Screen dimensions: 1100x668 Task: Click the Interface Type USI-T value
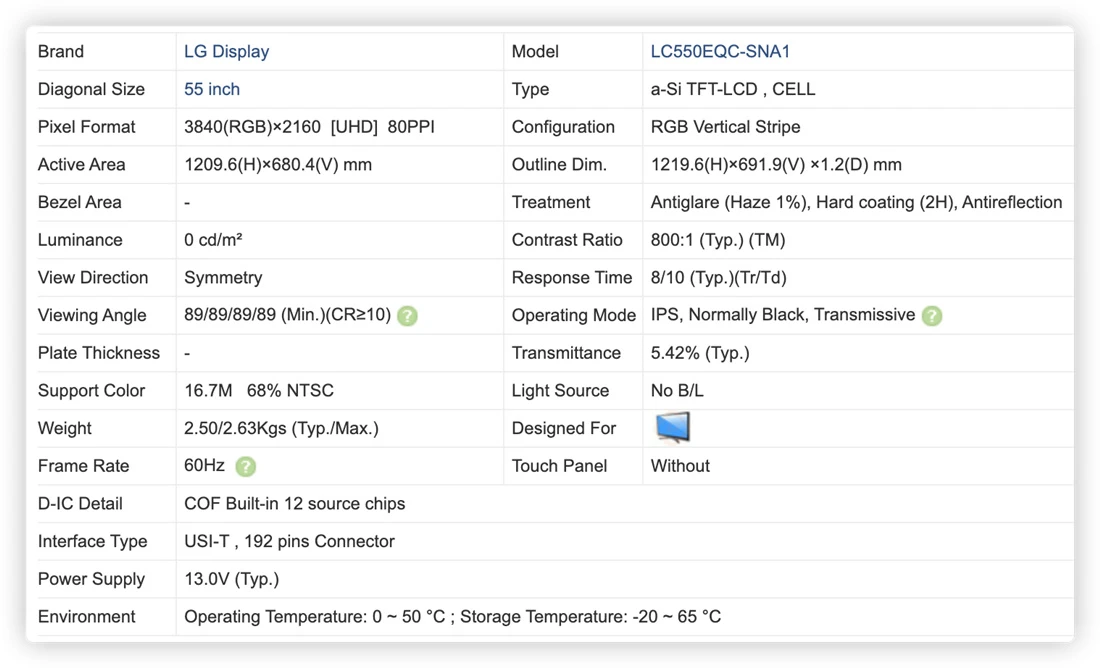click(289, 542)
